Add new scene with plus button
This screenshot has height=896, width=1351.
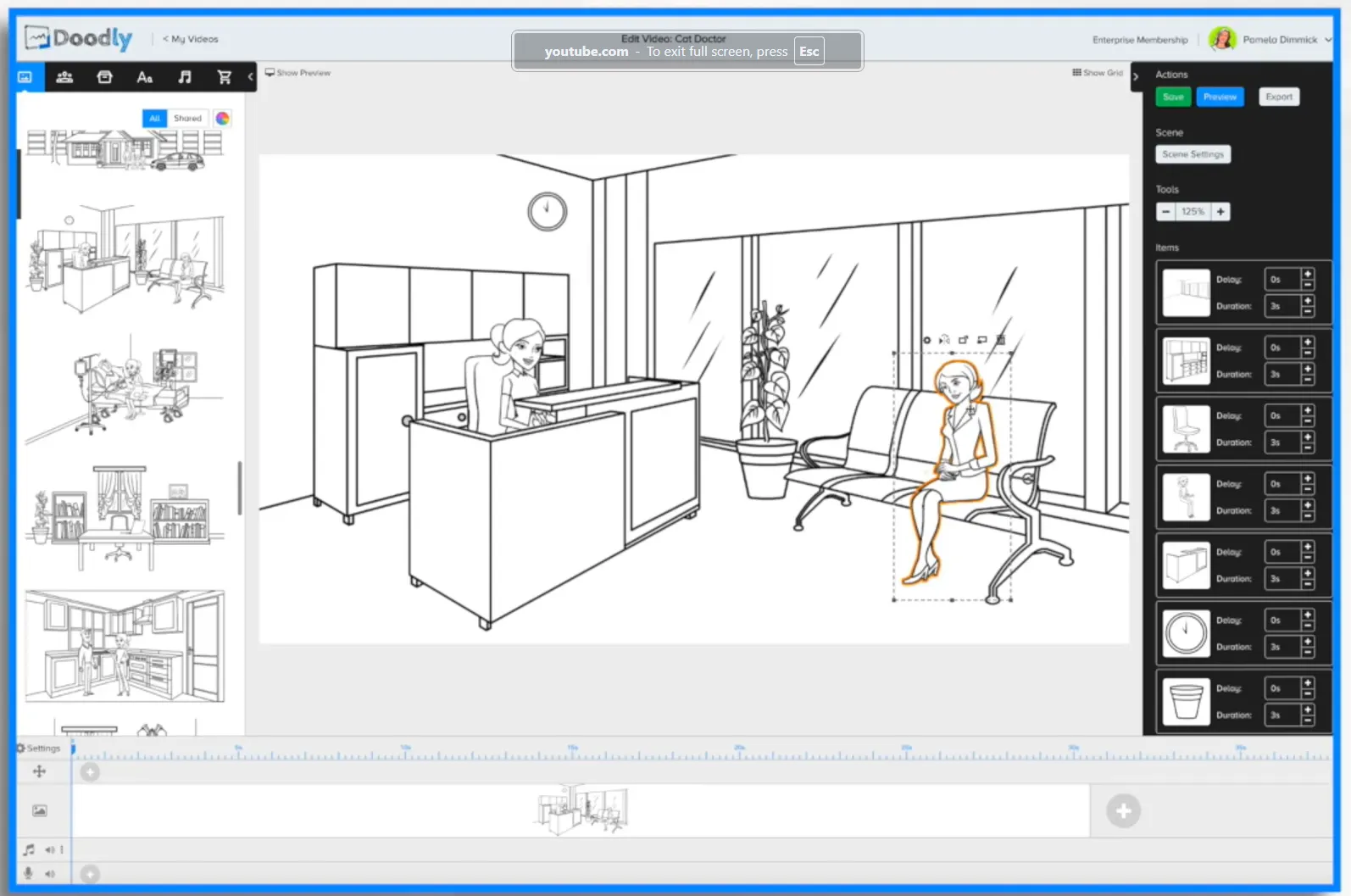pyautogui.click(x=1123, y=811)
